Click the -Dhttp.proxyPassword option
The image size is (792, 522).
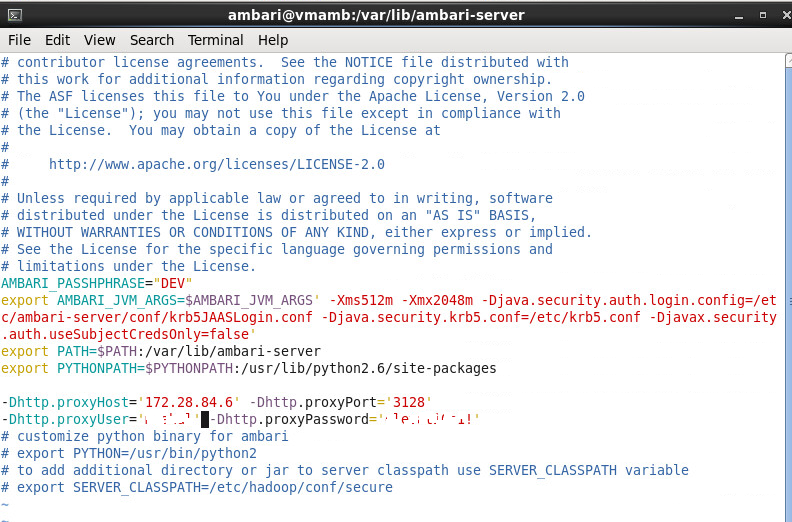[x=289, y=419]
